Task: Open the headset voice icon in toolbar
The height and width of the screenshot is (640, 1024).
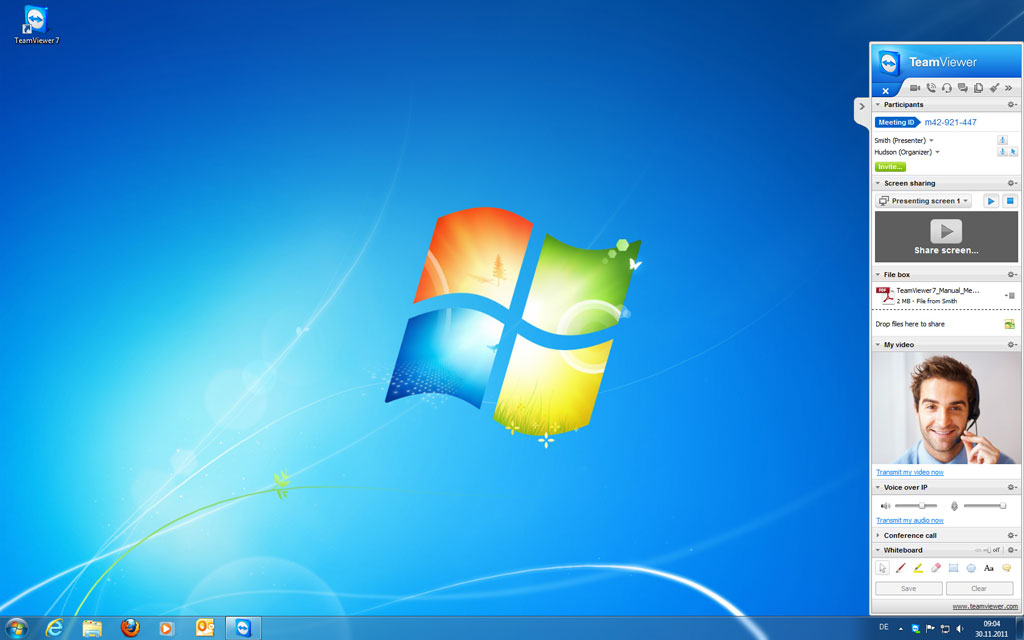Action: (x=947, y=89)
